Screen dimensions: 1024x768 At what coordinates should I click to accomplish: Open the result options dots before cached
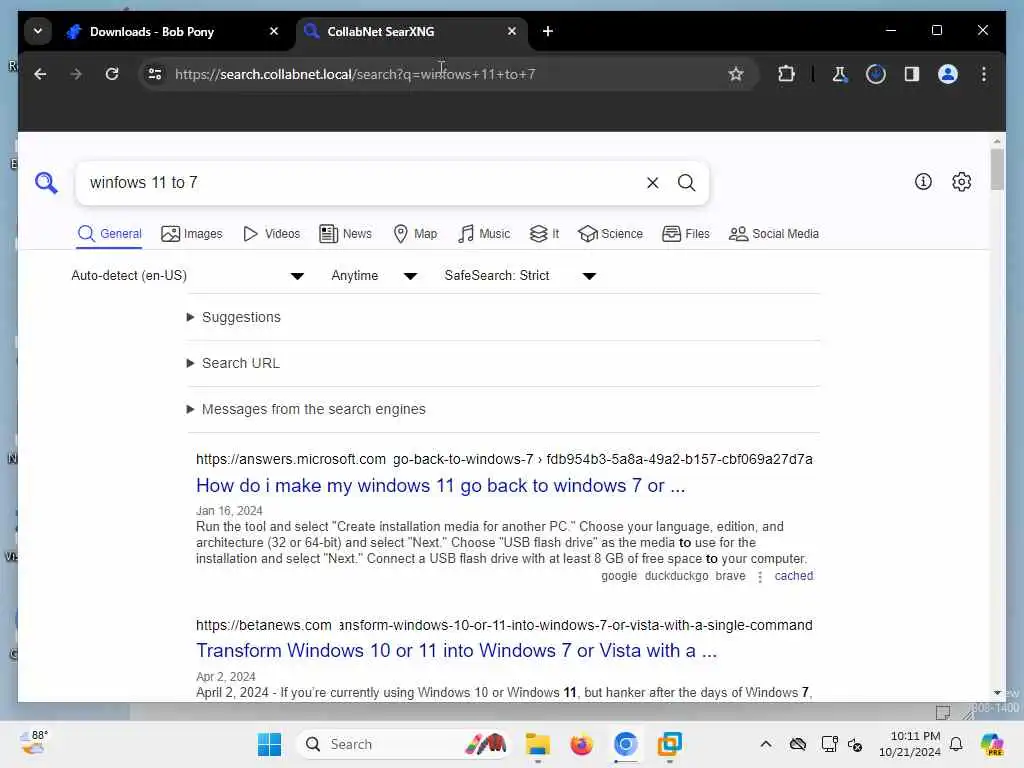760,577
